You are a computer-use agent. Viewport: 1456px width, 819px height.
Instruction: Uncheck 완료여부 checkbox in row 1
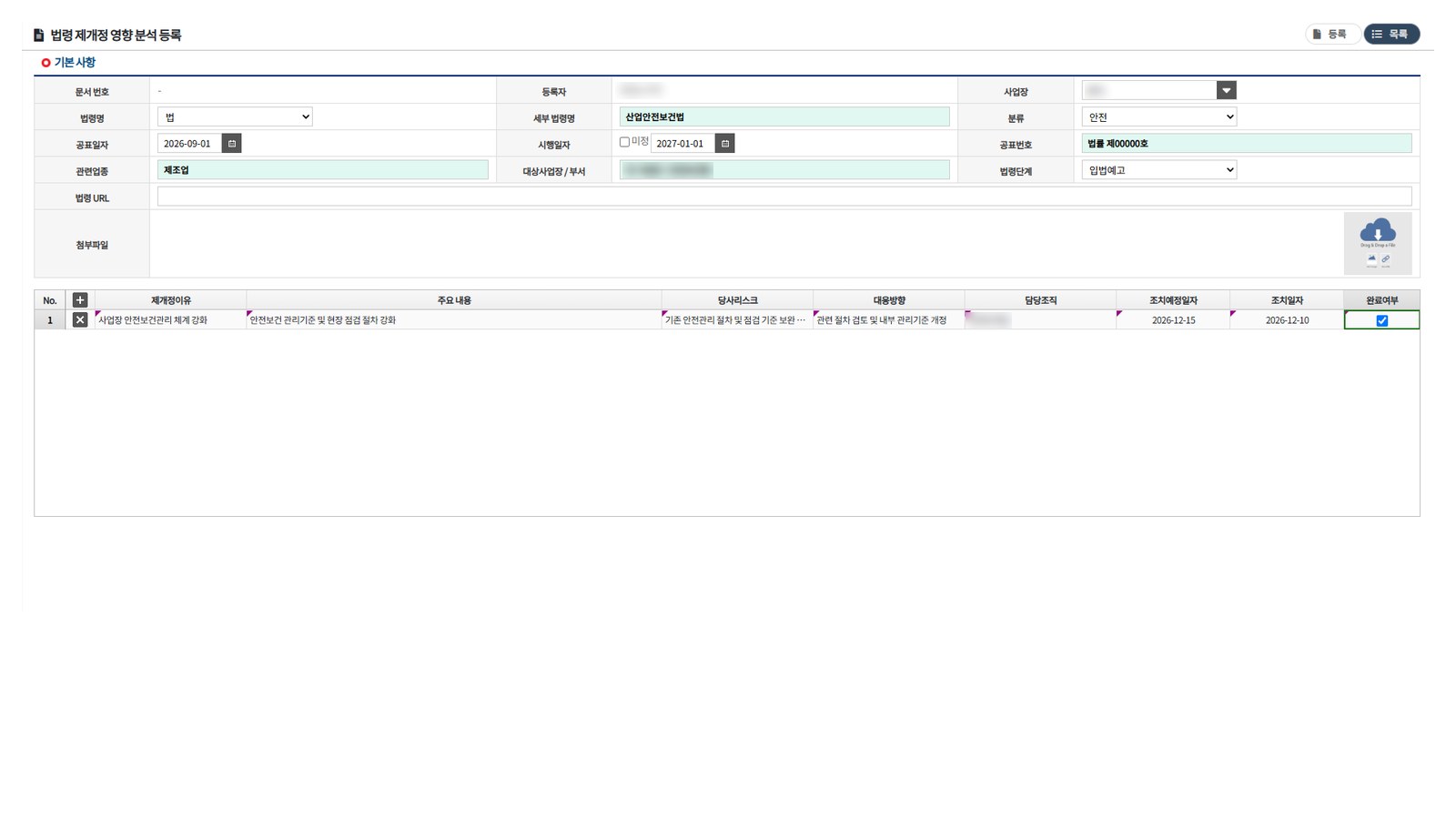point(1382,320)
